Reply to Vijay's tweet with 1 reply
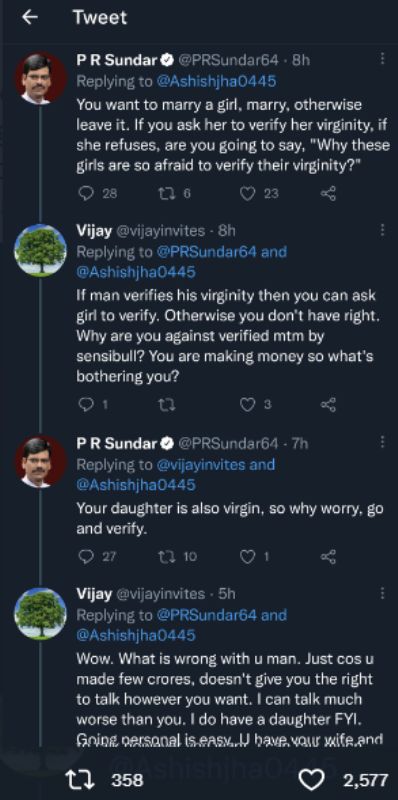398x800 pixels. (88, 405)
